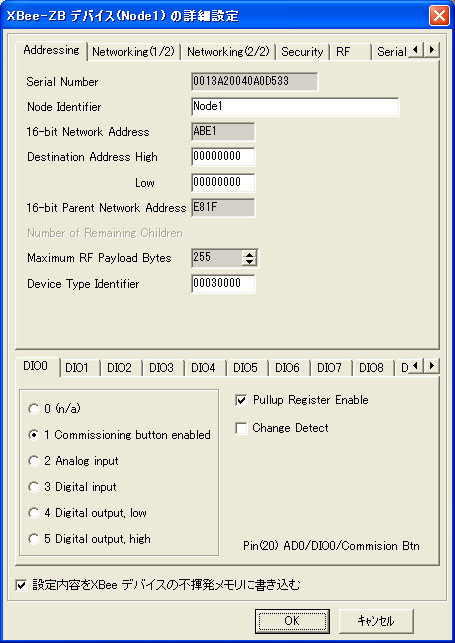Decrease Maximum RF Payload Bytes value
The height and width of the screenshot is (643, 455).
click(249, 262)
